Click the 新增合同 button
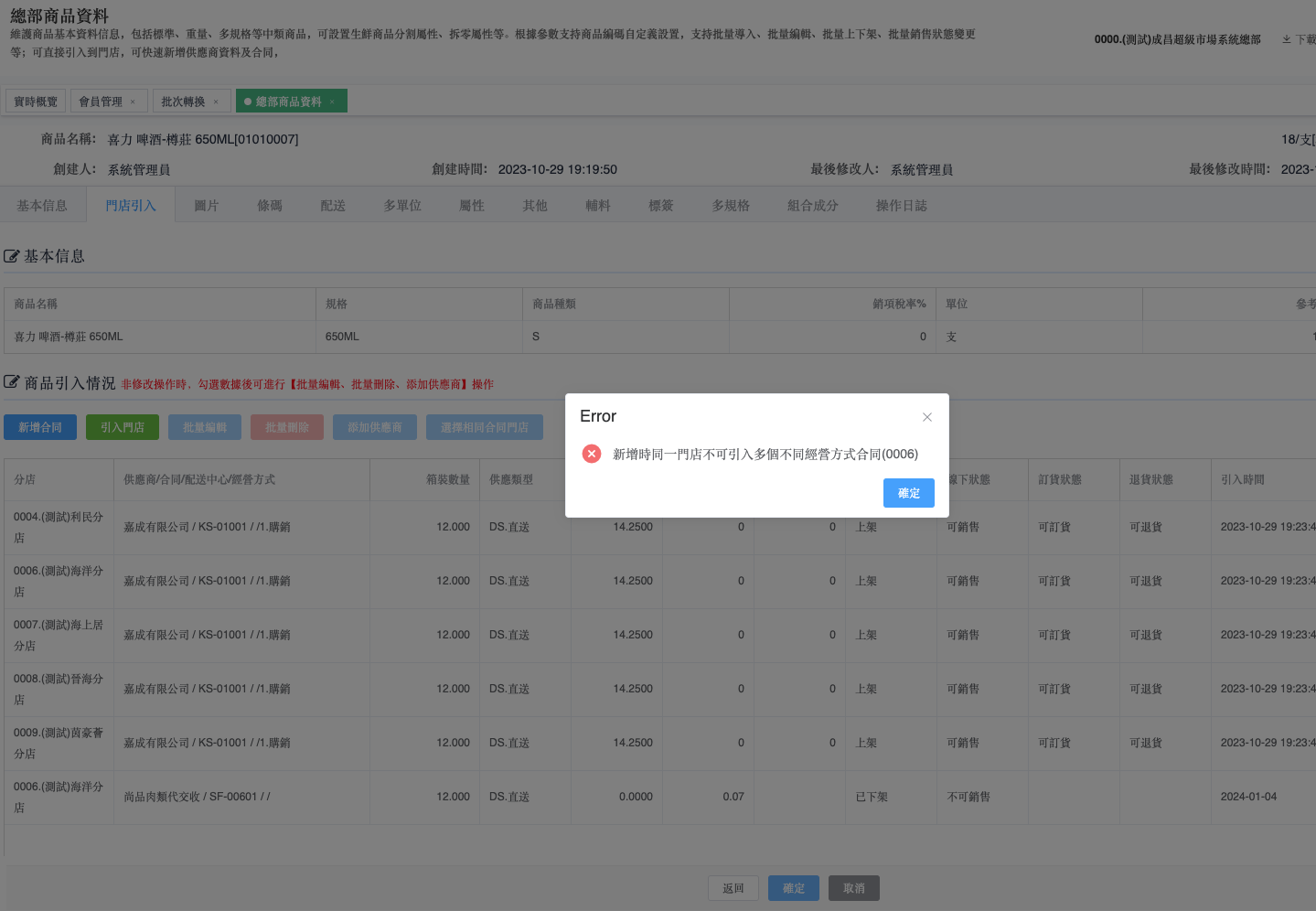The width and height of the screenshot is (1316, 911). pos(40,427)
